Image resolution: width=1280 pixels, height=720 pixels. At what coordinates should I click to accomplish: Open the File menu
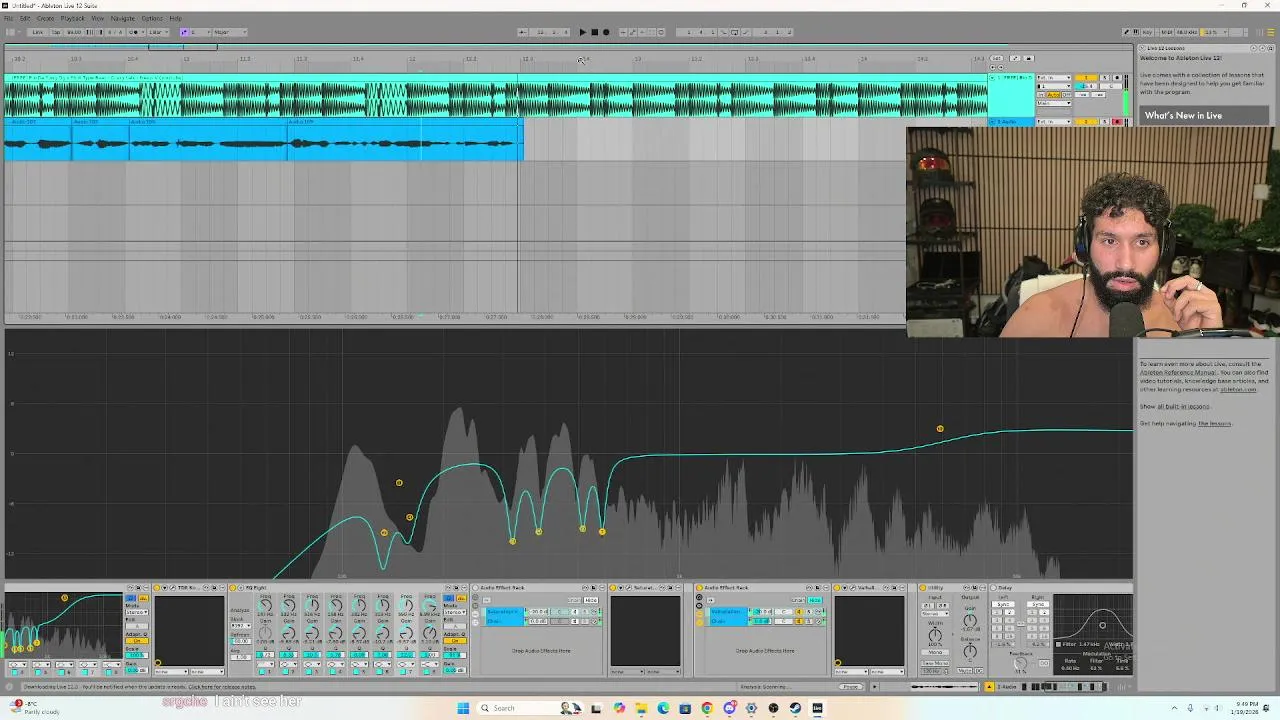tap(8, 18)
